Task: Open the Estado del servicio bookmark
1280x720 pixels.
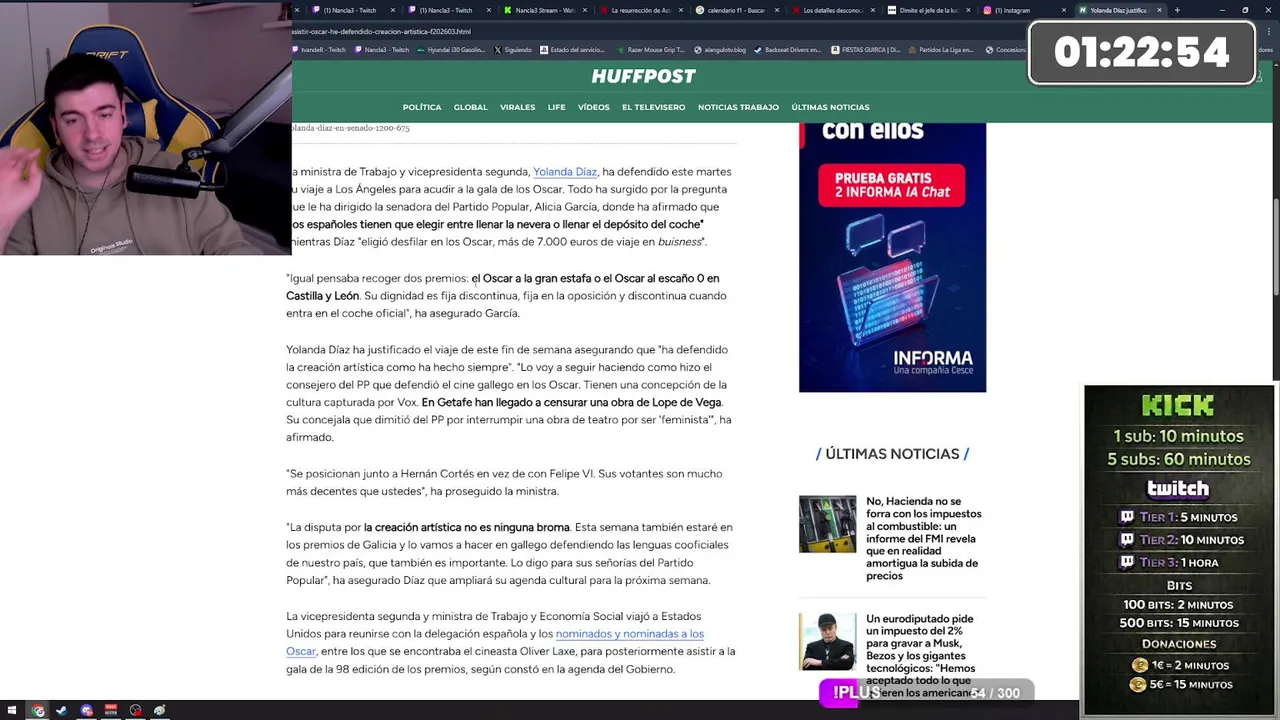Action: tap(572, 49)
